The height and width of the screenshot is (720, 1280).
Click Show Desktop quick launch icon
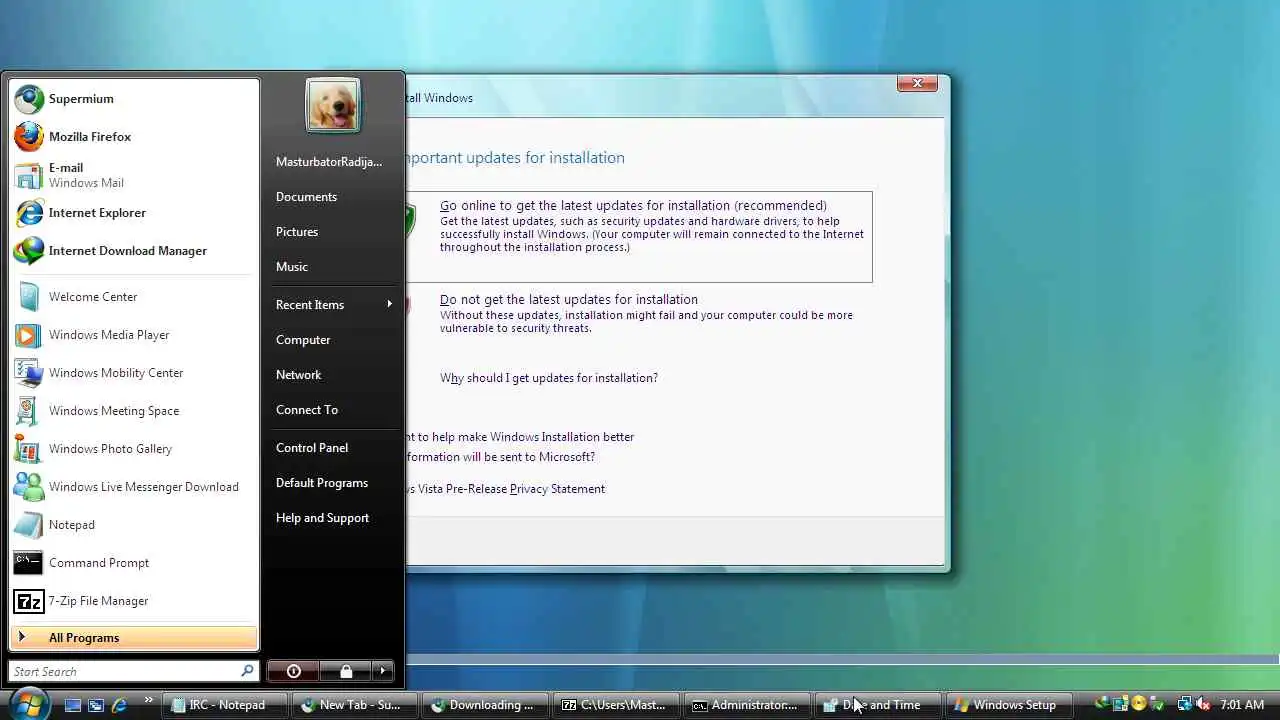(x=73, y=705)
